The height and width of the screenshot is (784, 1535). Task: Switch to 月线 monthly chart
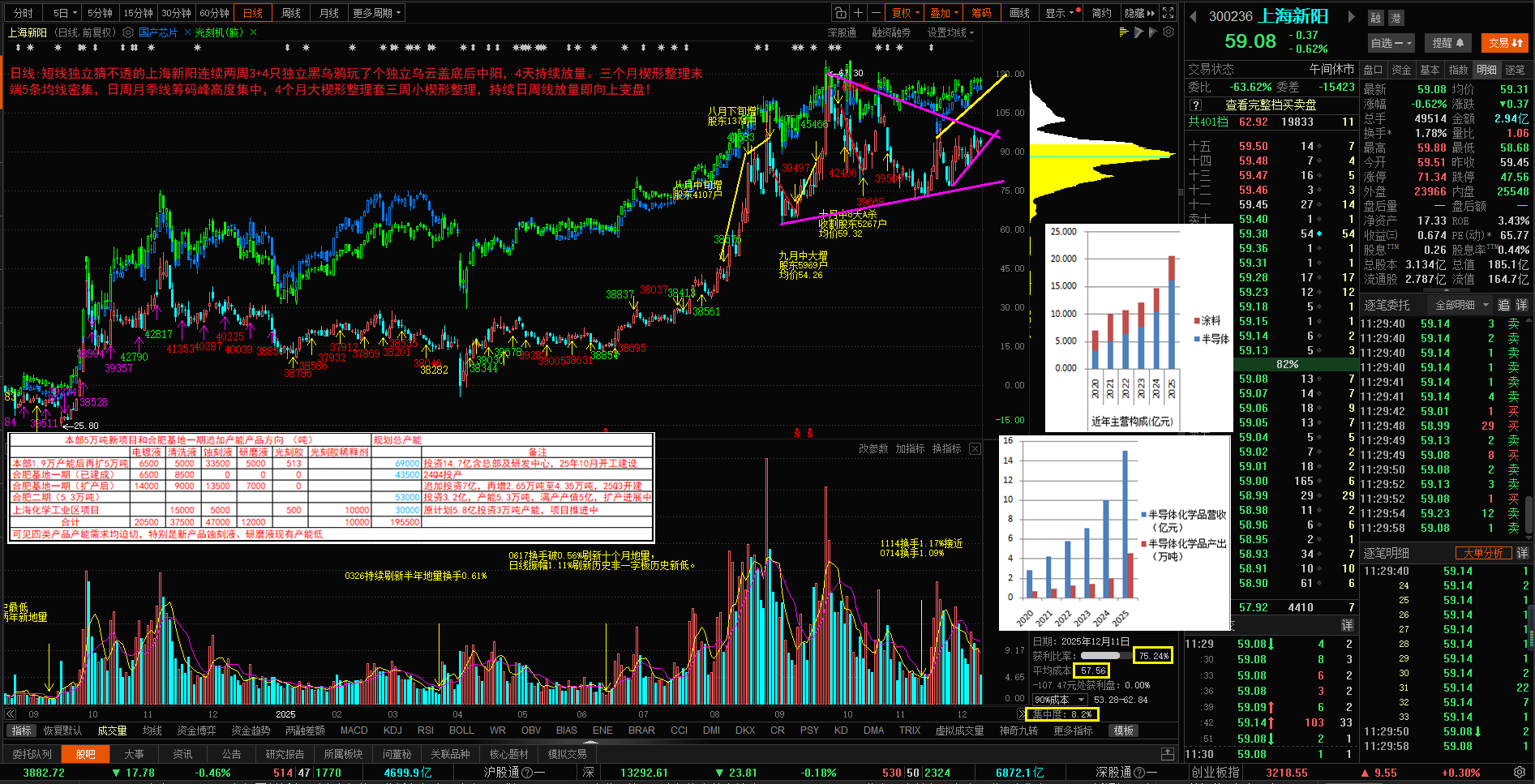[x=329, y=13]
